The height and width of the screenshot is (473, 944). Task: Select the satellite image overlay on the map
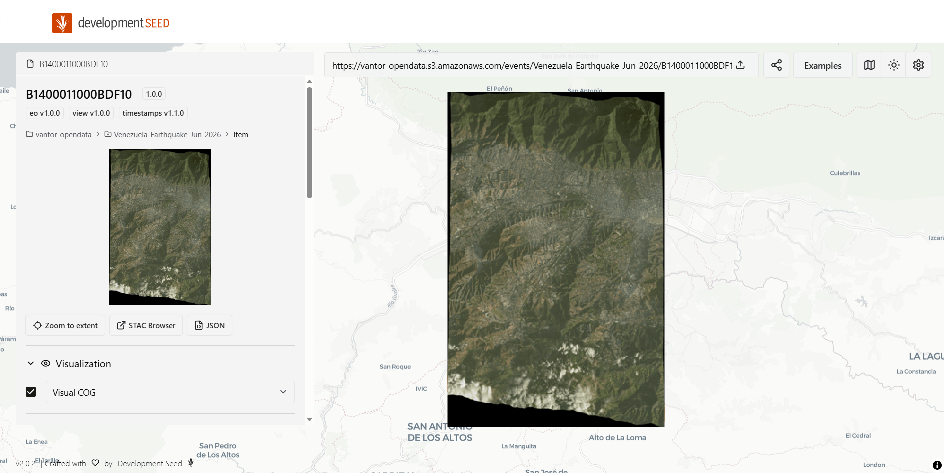(x=556, y=259)
